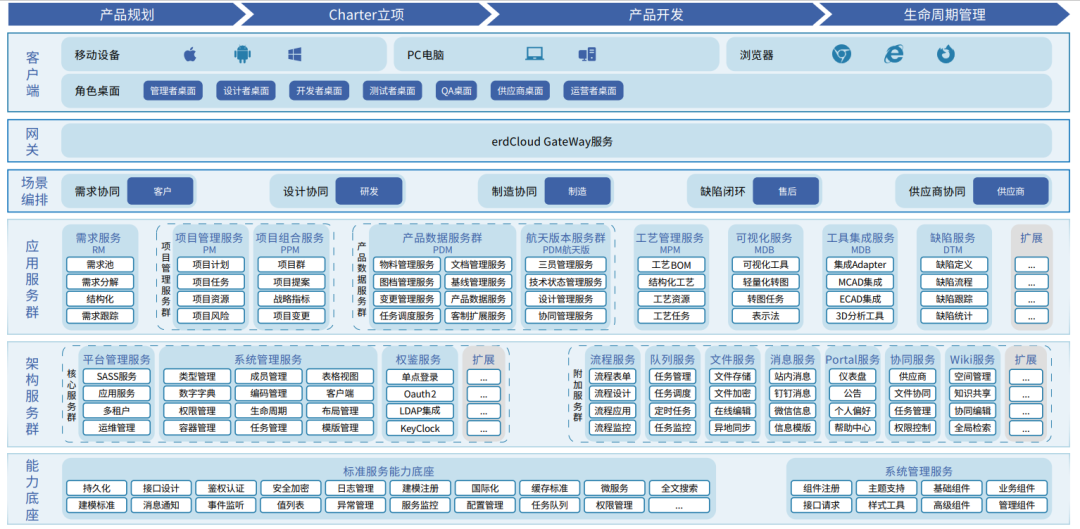Select the 研发 button beside 设计协同
This screenshot has height=529, width=1080.
pos(369,191)
